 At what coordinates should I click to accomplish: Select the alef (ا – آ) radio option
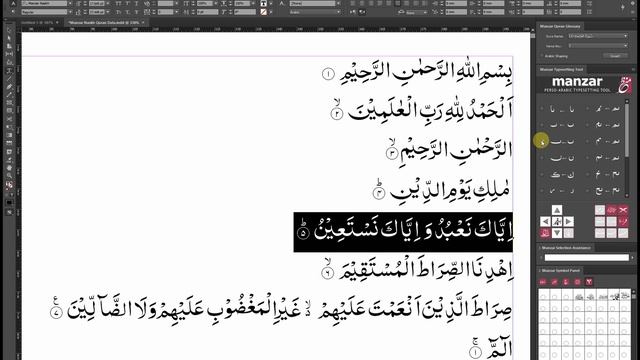click(542, 109)
